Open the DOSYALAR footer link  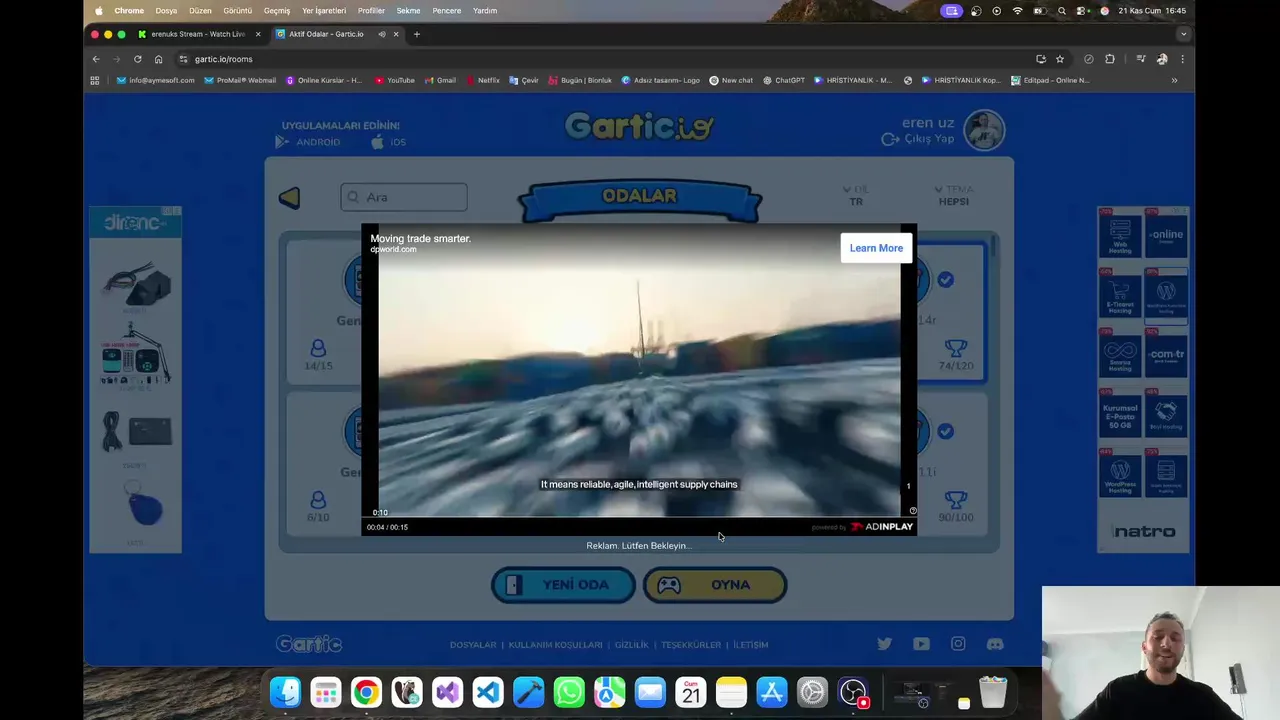click(473, 645)
